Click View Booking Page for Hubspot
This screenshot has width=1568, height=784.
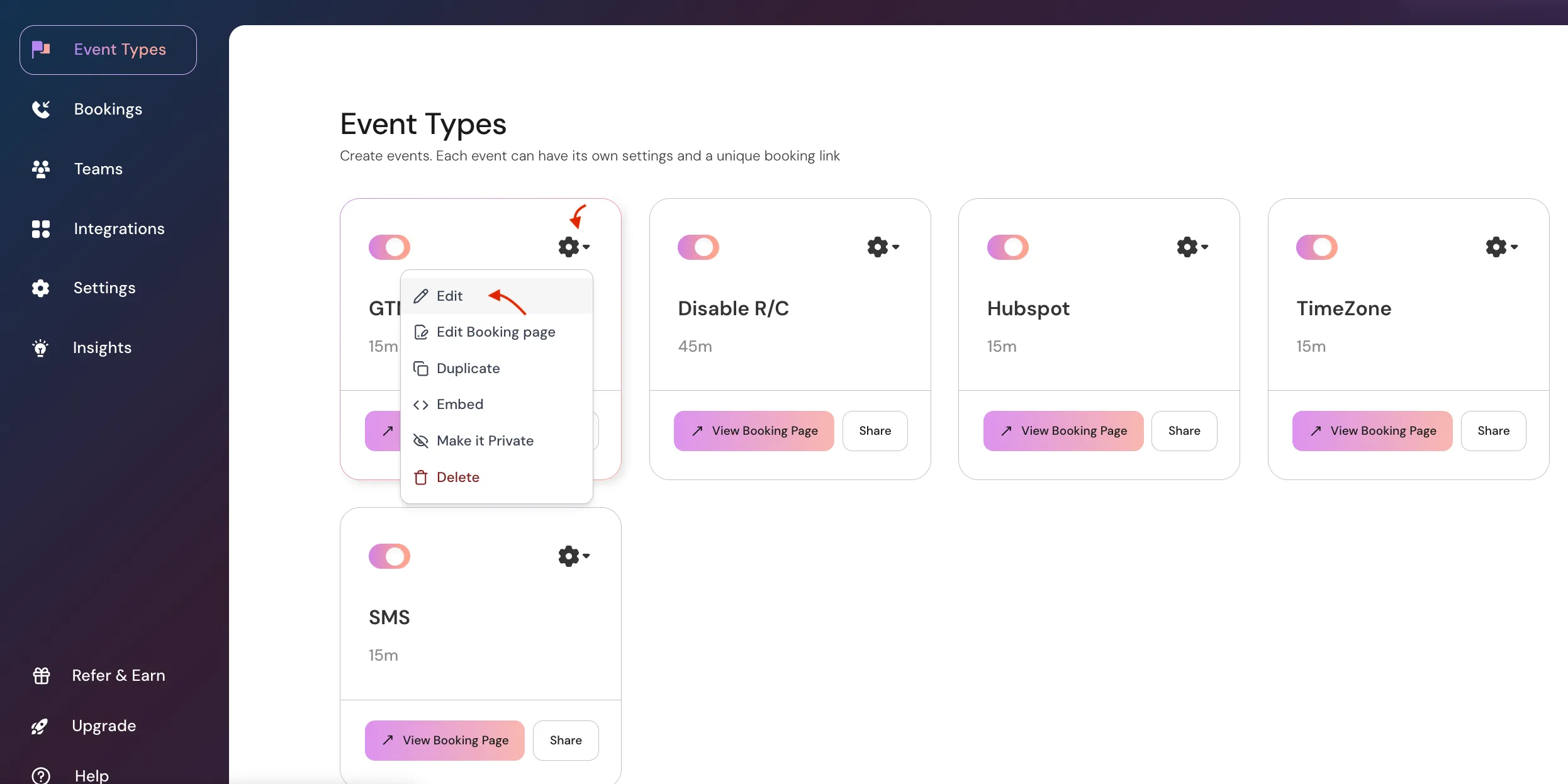coord(1063,431)
